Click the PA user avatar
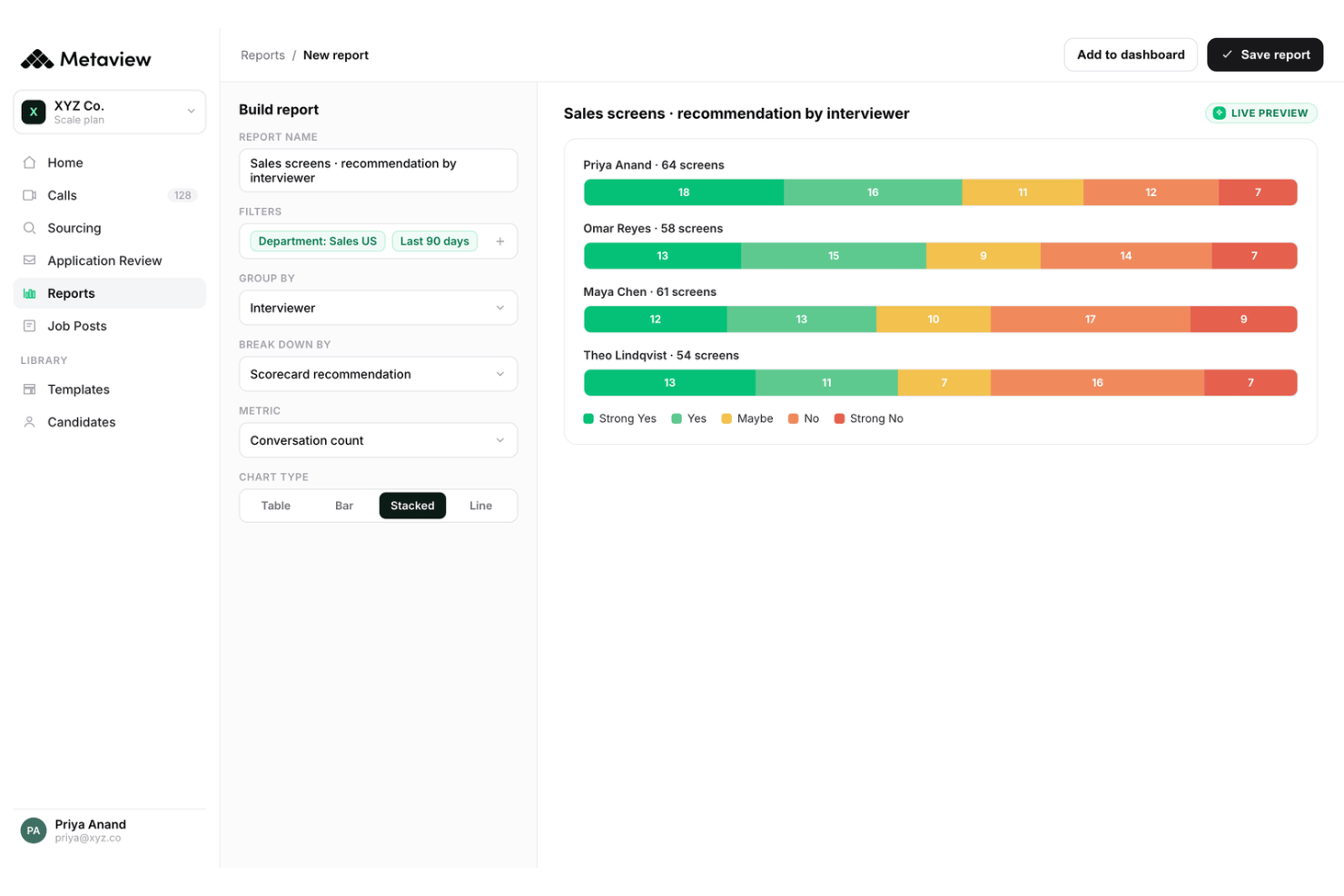This screenshot has height=896, width=1344. pos(34,831)
